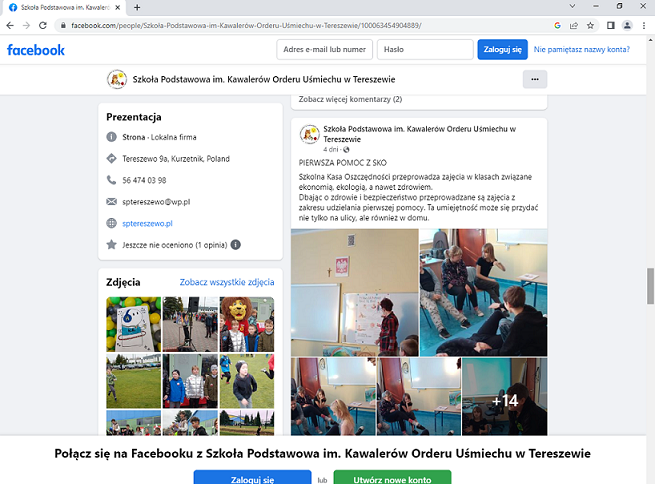This screenshot has height=484, width=655.
Task: Open Chrome three-dot menu
Action: click(644, 25)
